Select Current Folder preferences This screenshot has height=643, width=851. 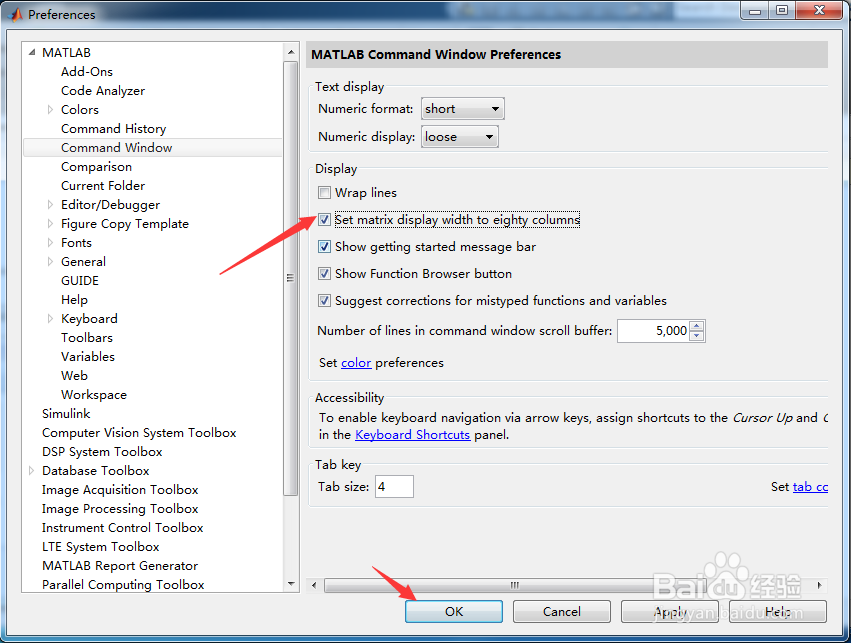[103, 186]
